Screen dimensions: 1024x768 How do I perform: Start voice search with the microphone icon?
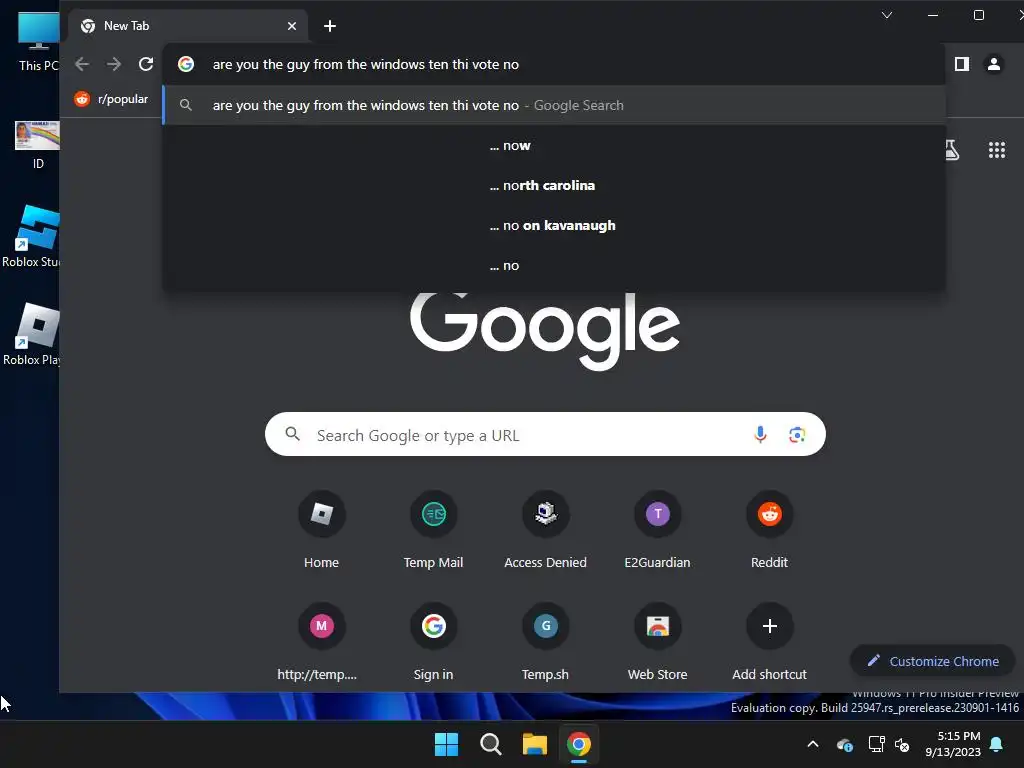760,434
